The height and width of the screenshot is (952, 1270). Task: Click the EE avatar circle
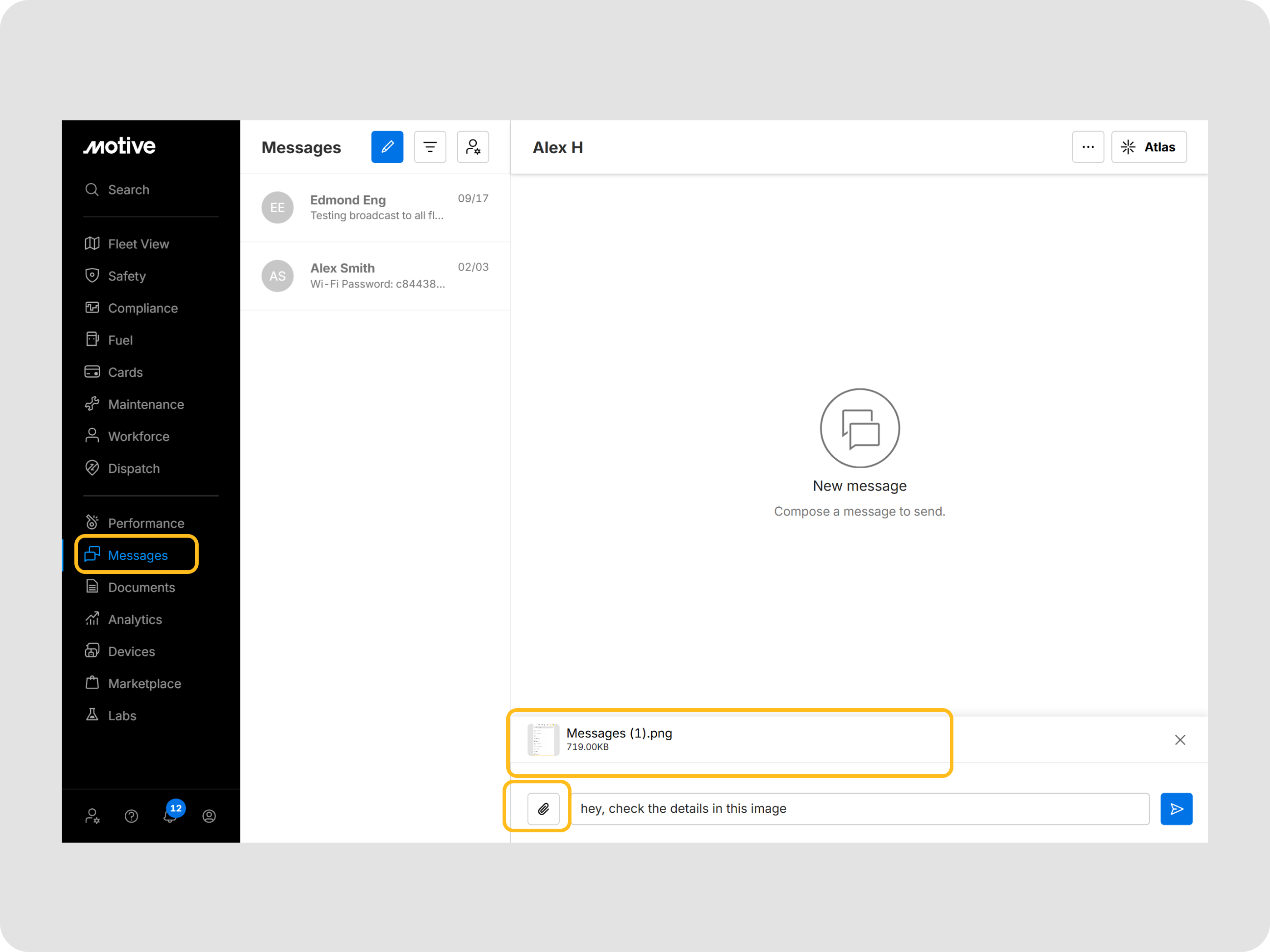tap(277, 208)
